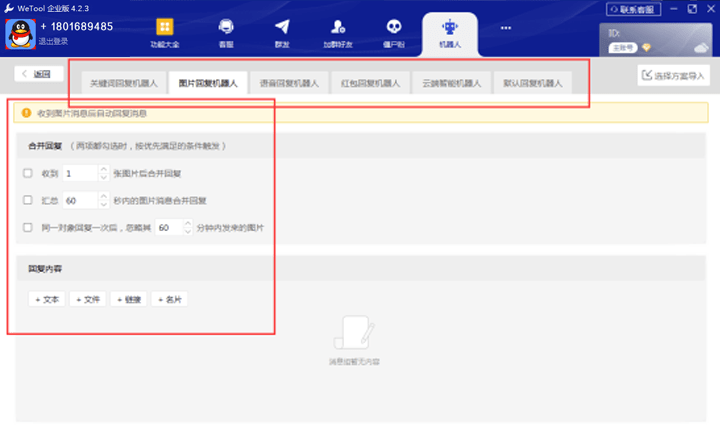Enable the 同一对象回复一次后 ignore checkbox
The image size is (720, 433).
(x=28, y=227)
